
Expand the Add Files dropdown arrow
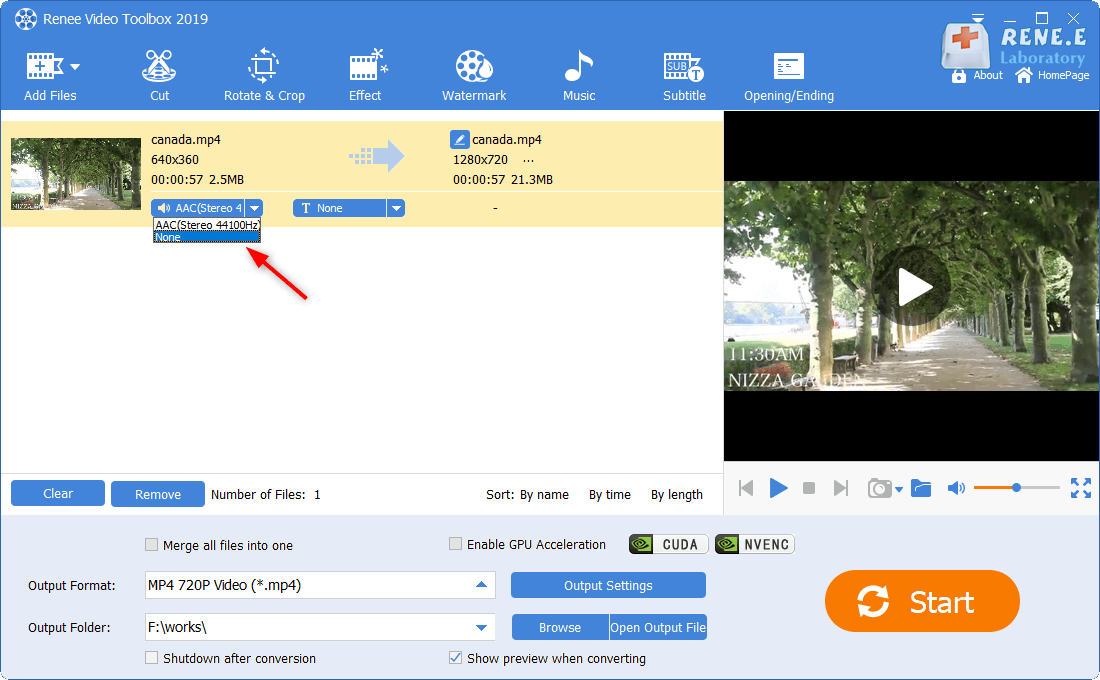point(75,67)
